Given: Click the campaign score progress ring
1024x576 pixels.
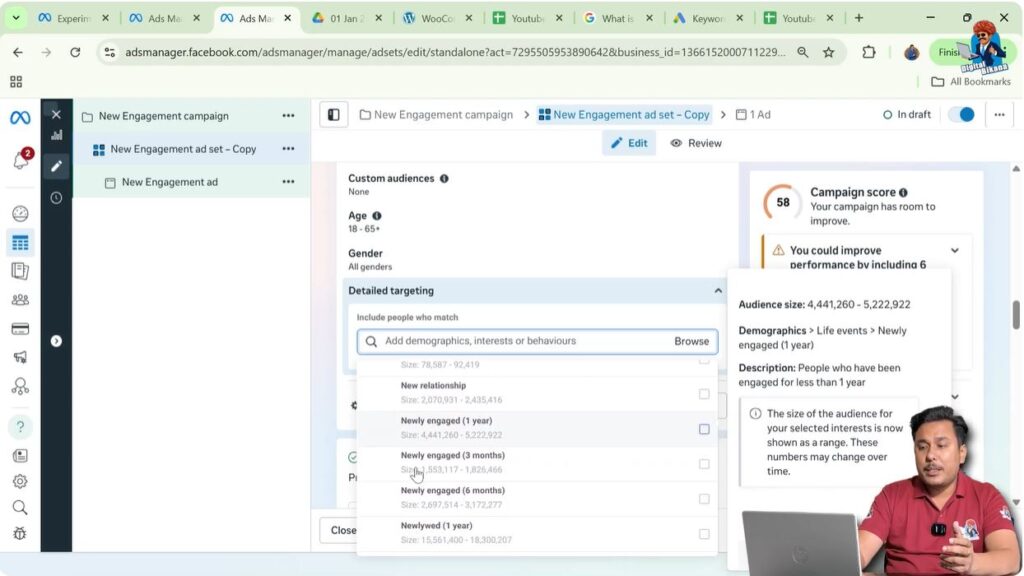Looking at the screenshot, I should pyautogui.click(x=781, y=203).
